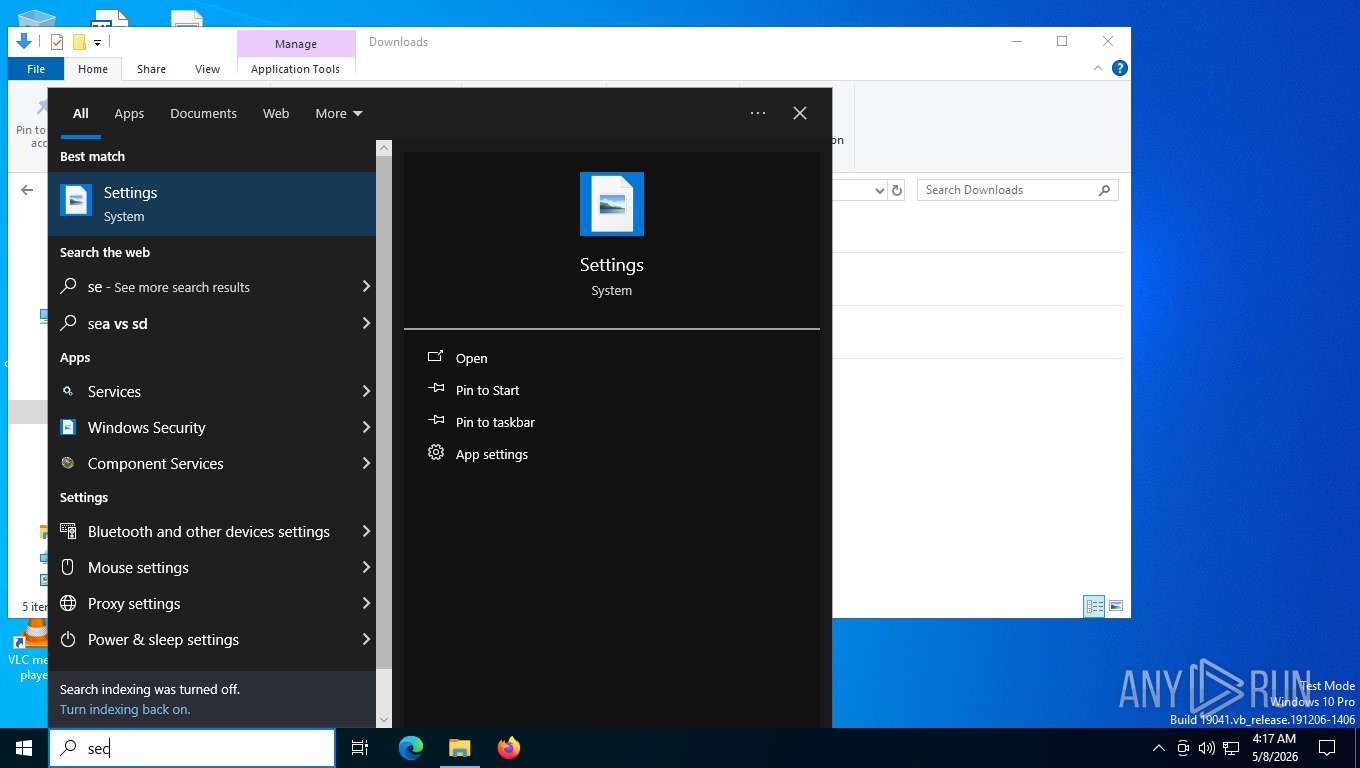1360x768 pixels.
Task: Expand the More filter dropdown
Action: point(339,113)
